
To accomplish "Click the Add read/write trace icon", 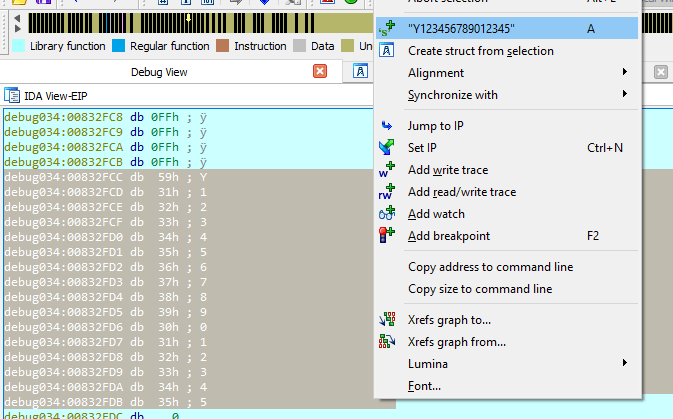I will click(388, 192).
